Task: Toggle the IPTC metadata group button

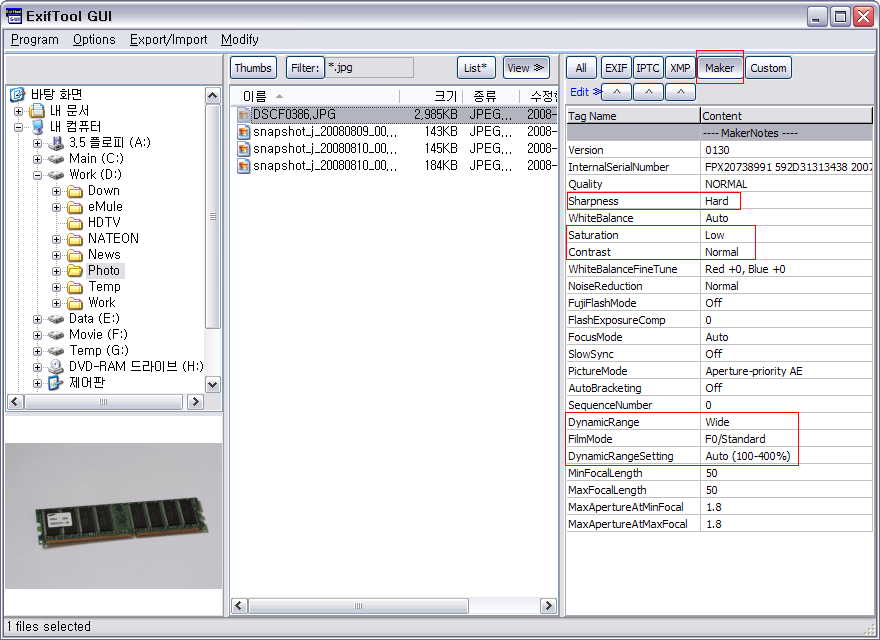Action: pyautogui.click(x=648, y=68)
